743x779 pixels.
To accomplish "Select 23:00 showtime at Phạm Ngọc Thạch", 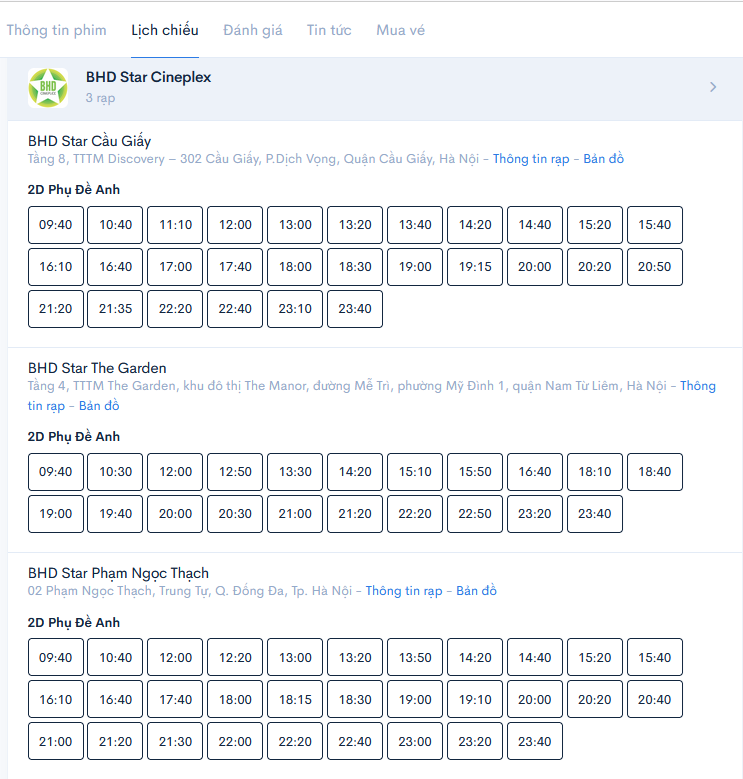I will (415, 741).
